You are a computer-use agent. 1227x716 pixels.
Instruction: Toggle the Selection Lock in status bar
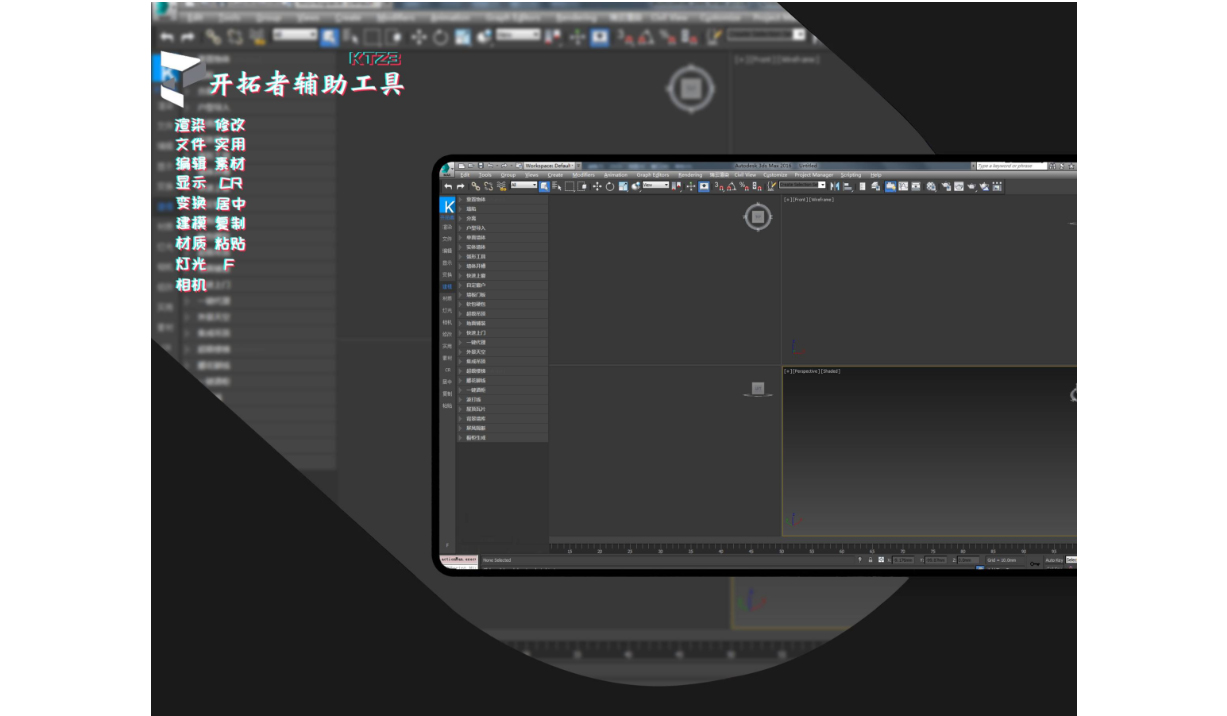coord(870,560)
